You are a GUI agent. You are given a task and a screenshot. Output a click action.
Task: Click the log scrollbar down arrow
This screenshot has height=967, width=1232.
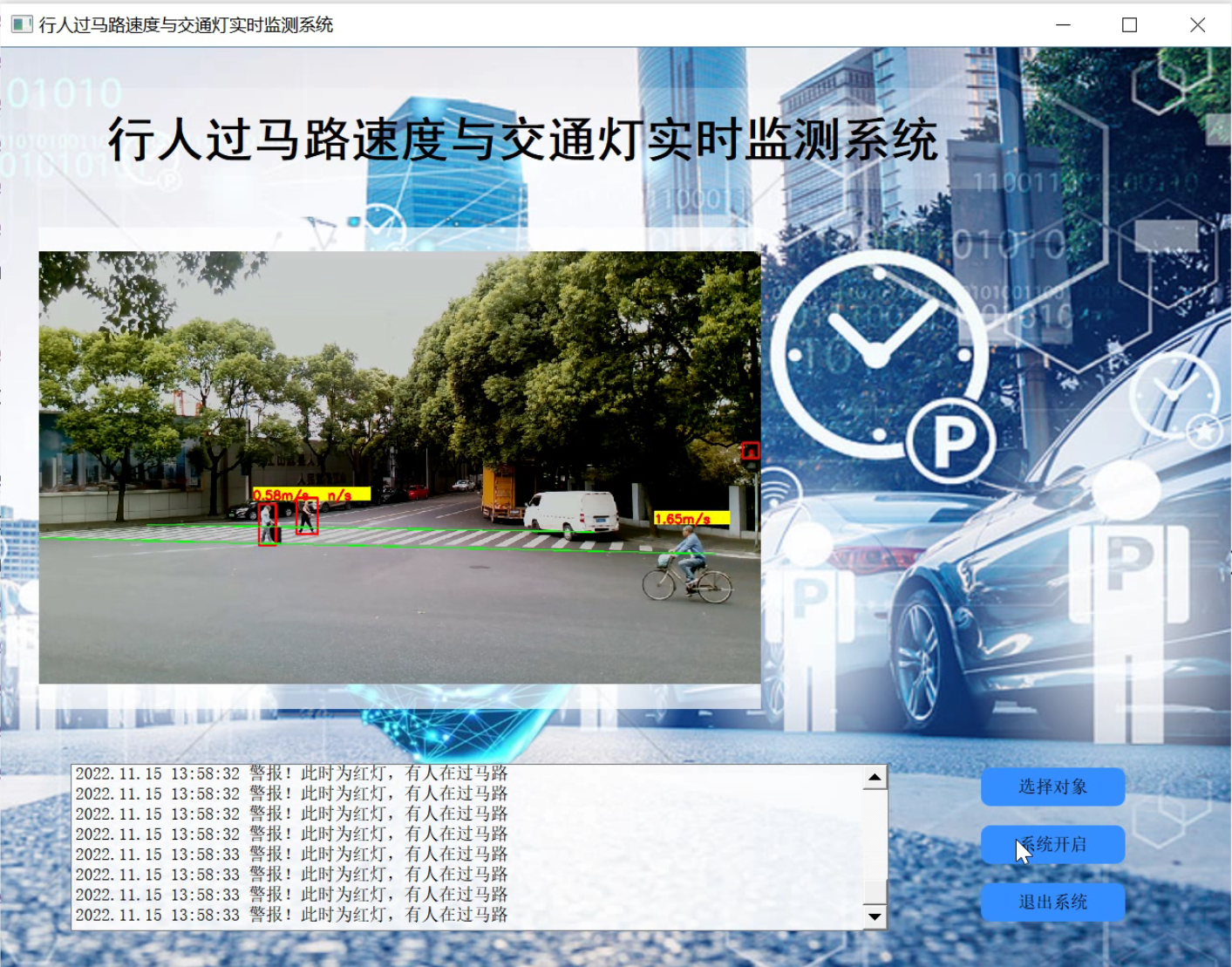click(x=875, y=916)
